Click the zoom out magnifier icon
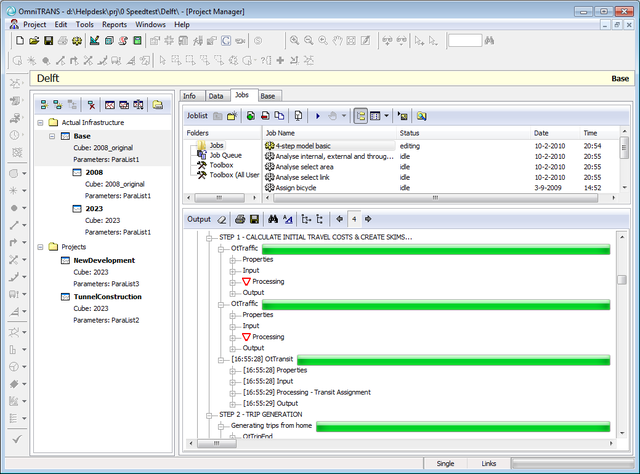Image resolution: width=640 pixels, height=474 pixels. pyautogui.click(x=309, y=40)
